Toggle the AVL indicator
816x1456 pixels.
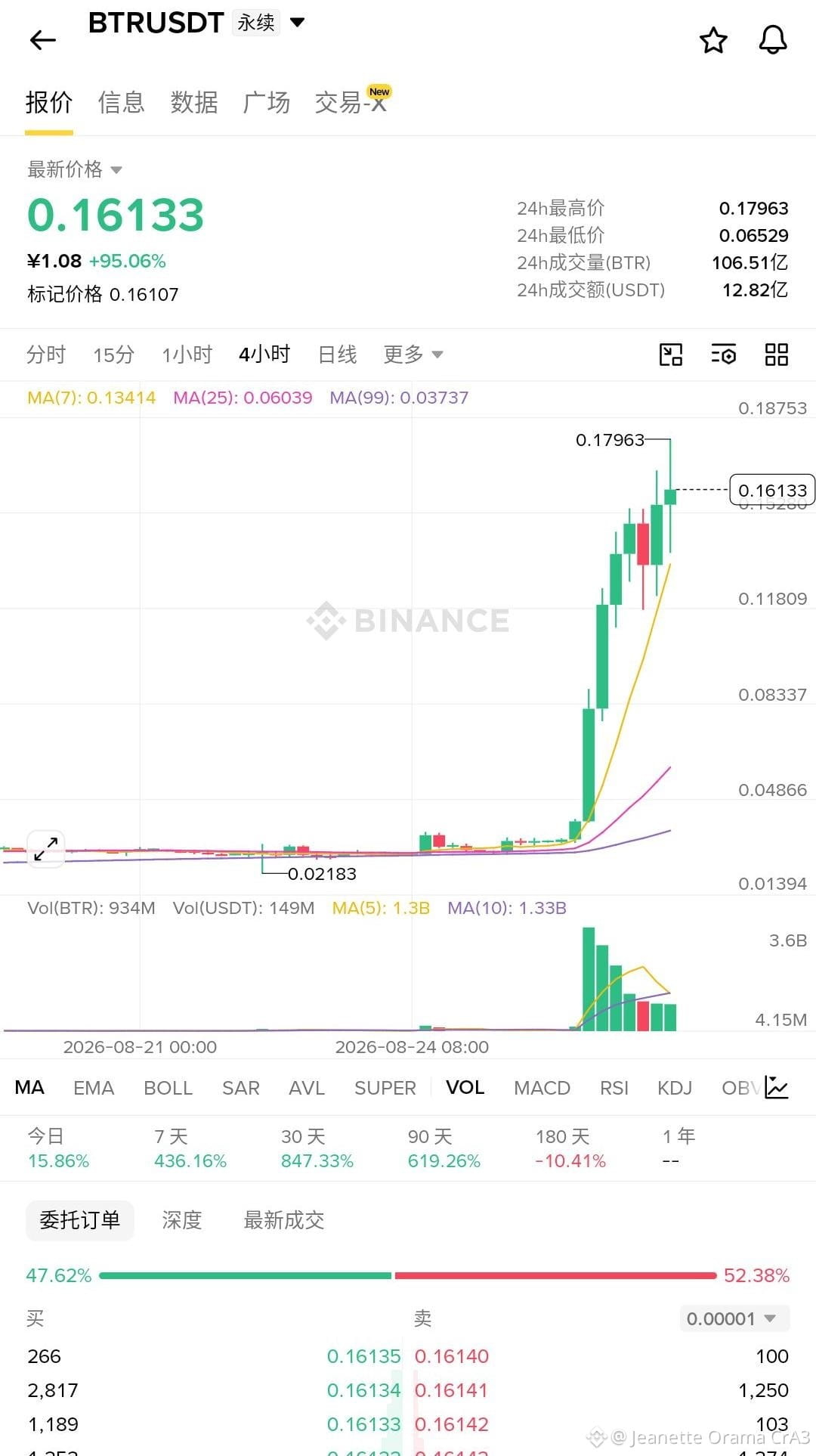[x=307, y=1087]
